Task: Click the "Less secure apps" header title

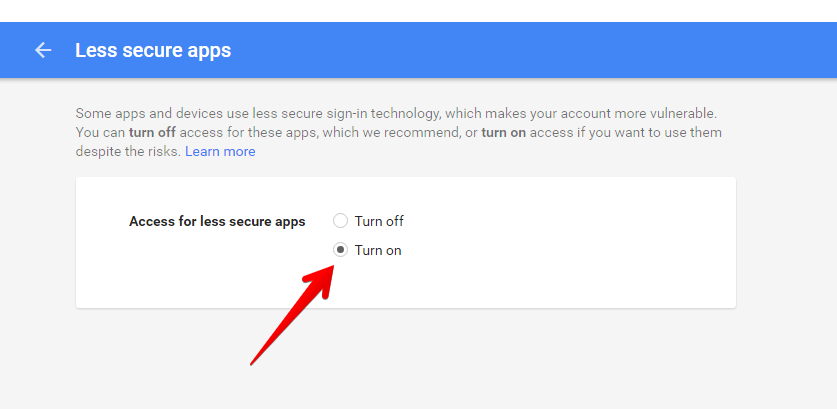Action: click(153, 50)
